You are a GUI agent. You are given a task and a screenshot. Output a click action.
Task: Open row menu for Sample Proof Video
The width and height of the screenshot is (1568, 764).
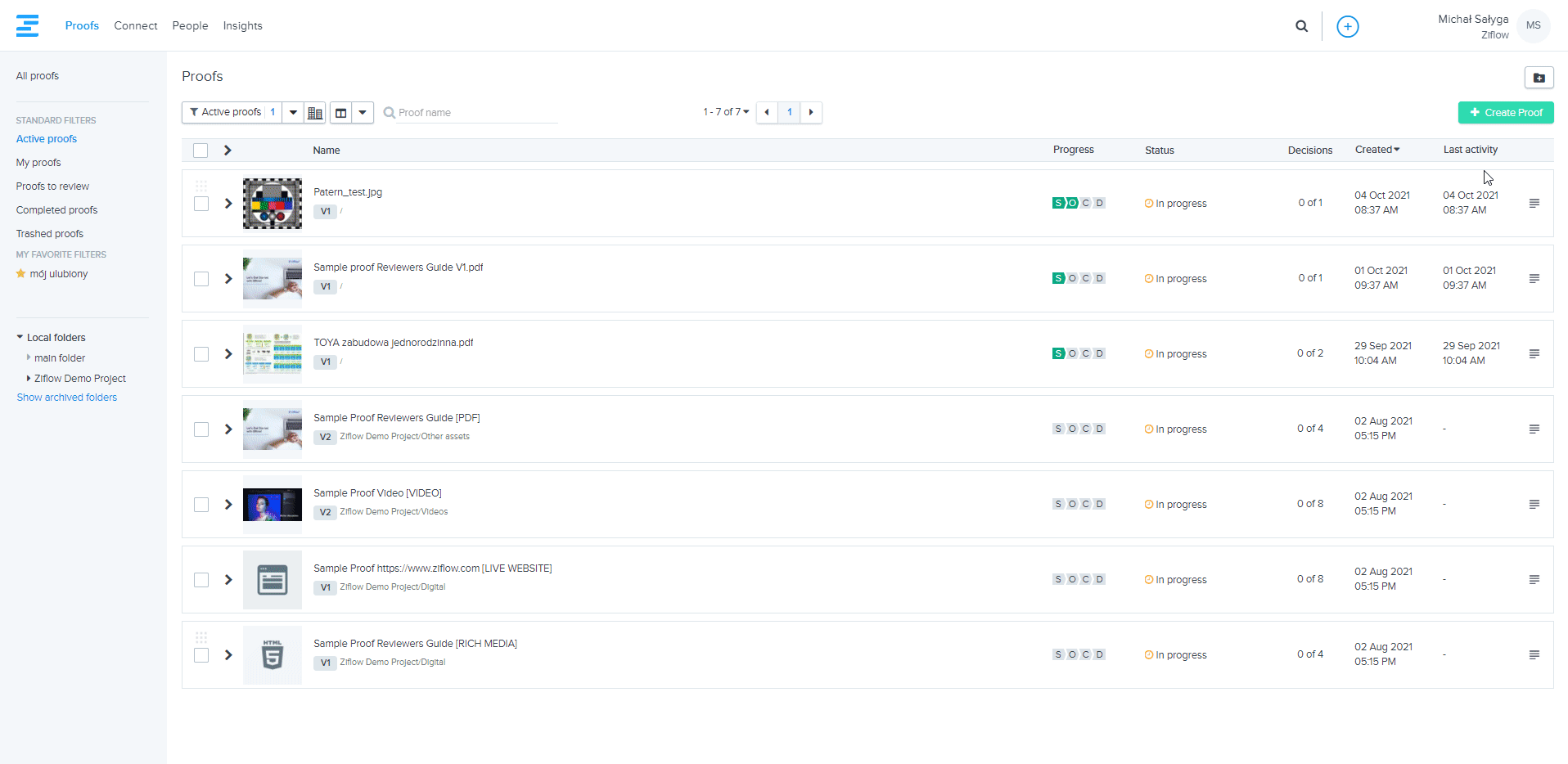coord(1534,505)
